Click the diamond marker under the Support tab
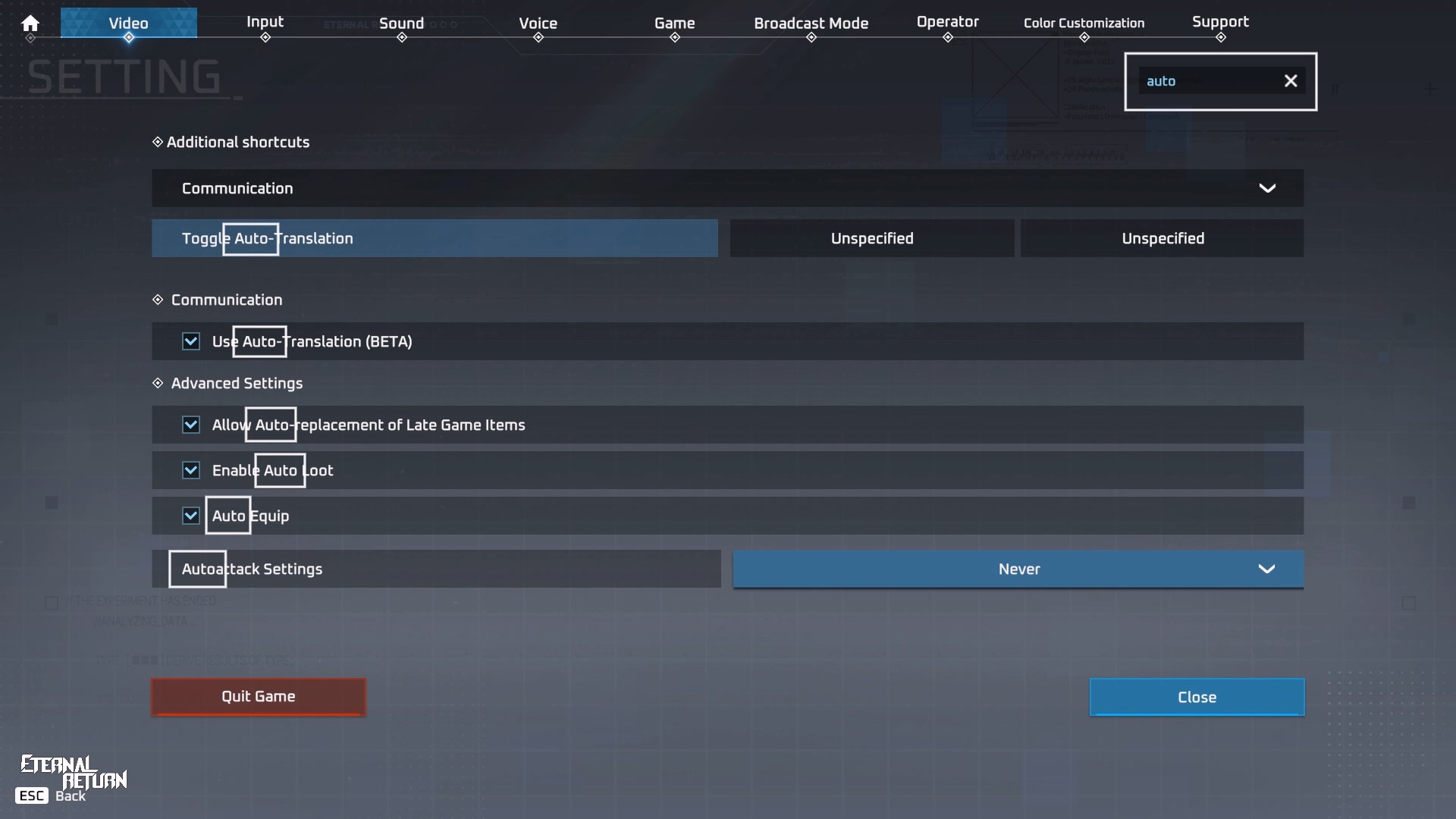Screen dimensions: 1456x819 [x=1221, y=38]
